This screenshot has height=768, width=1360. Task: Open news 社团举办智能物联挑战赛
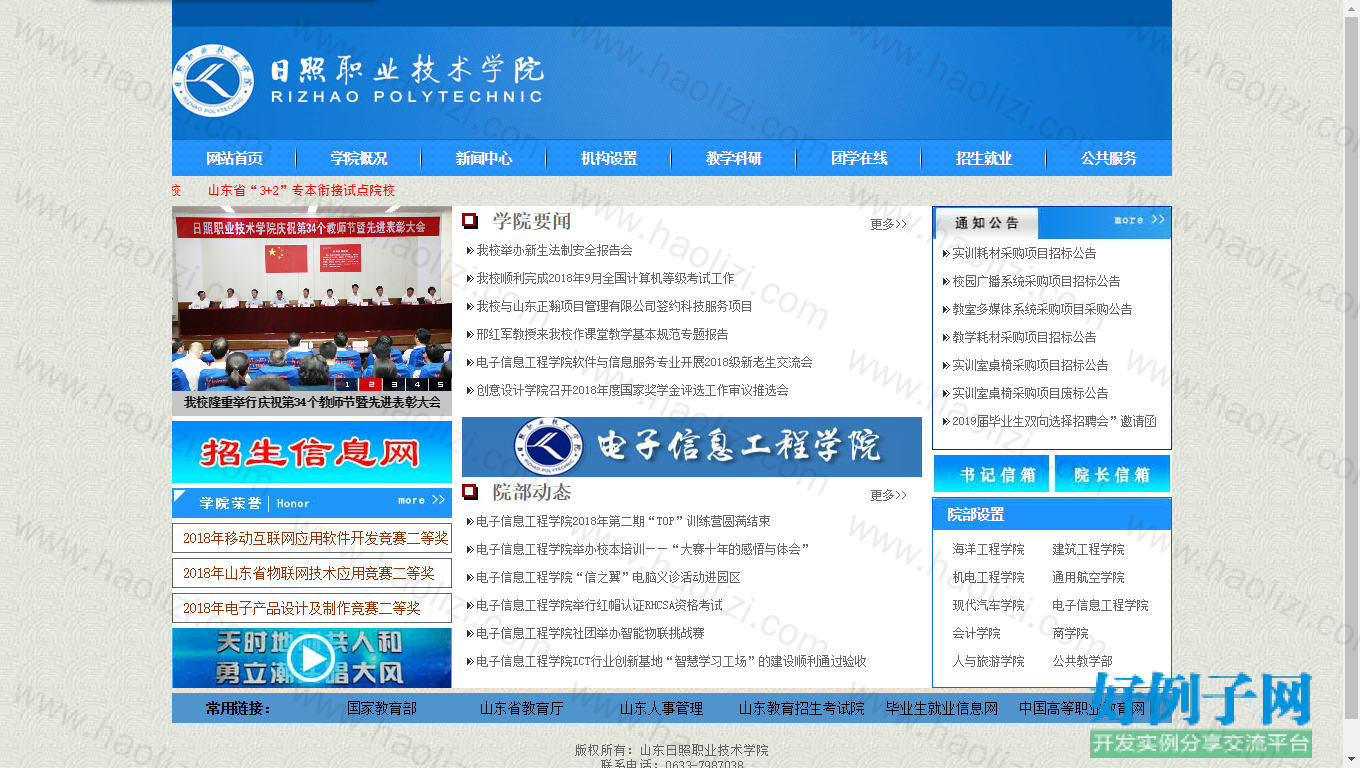590,633
